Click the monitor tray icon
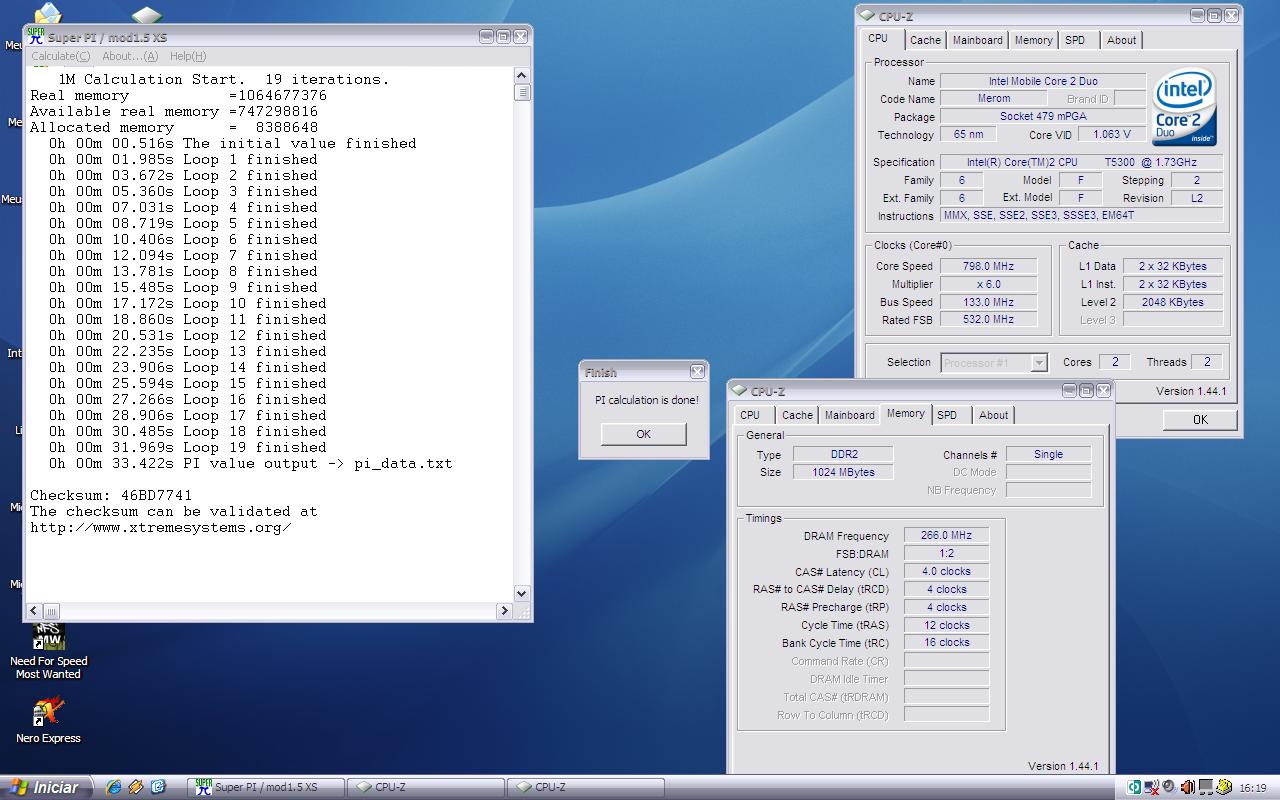Screen dimensions: 1280x800 [1206, 787]
